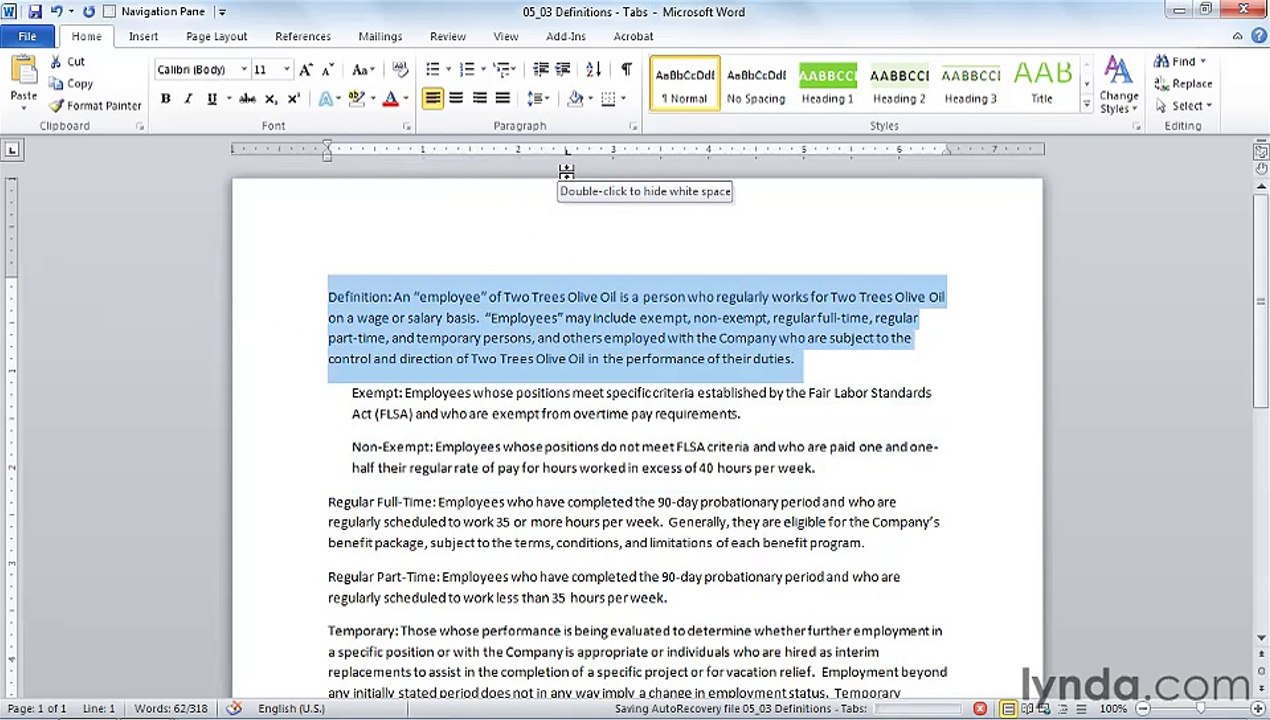This screenshot has width=1270, height=720.
Task: Open Change Case dropdown
Action: tap(362, 70)
